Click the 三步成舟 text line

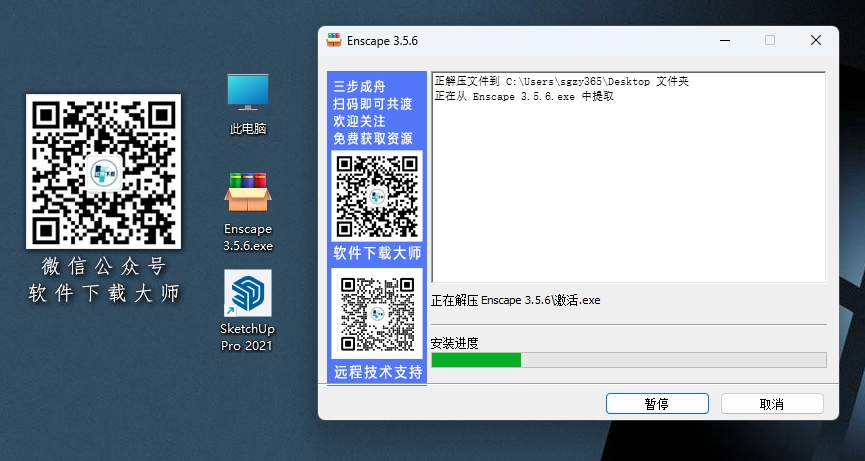coord(359,87)
